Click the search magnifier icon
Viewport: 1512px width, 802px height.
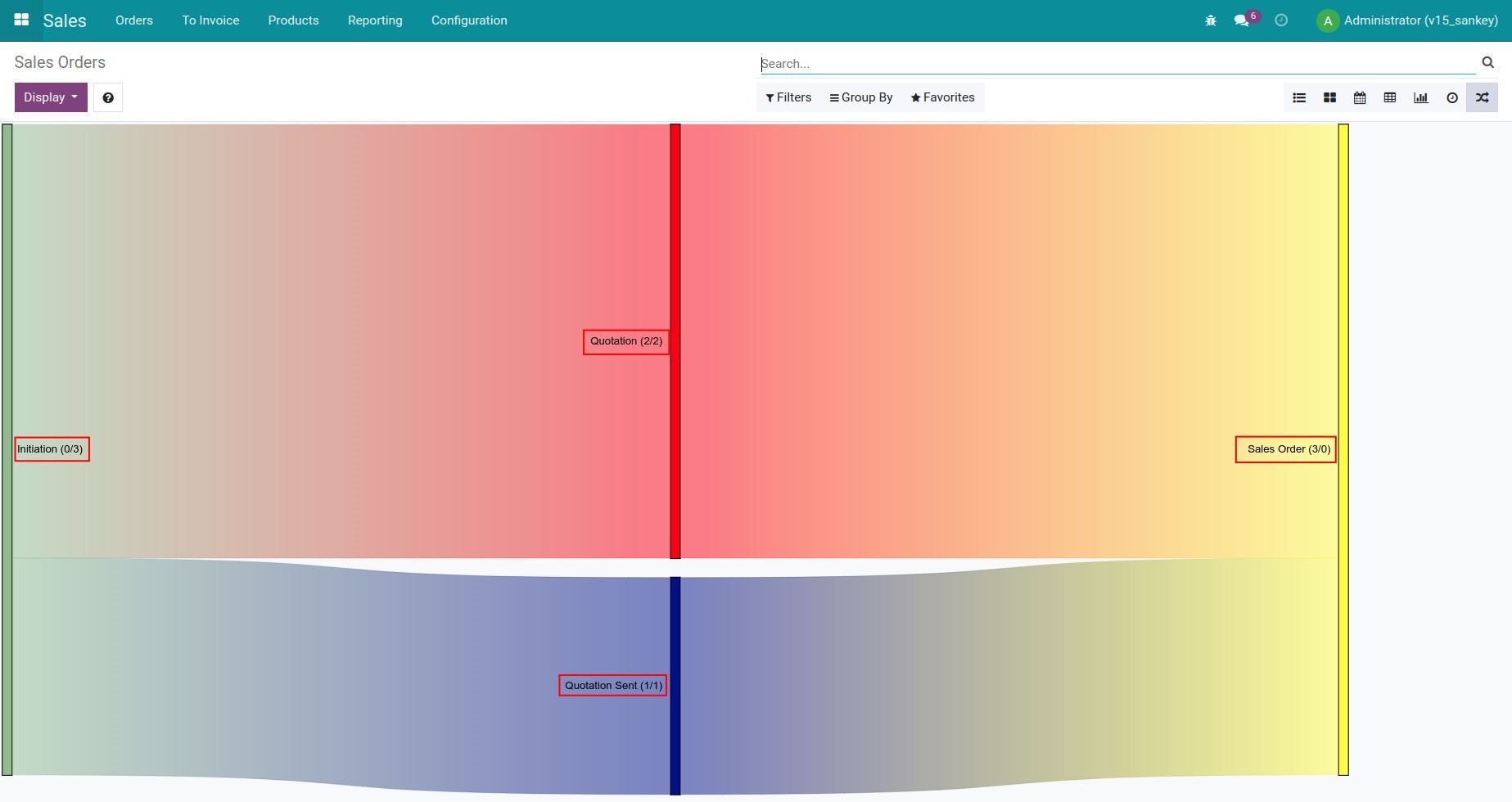[x=1487, y=62]
